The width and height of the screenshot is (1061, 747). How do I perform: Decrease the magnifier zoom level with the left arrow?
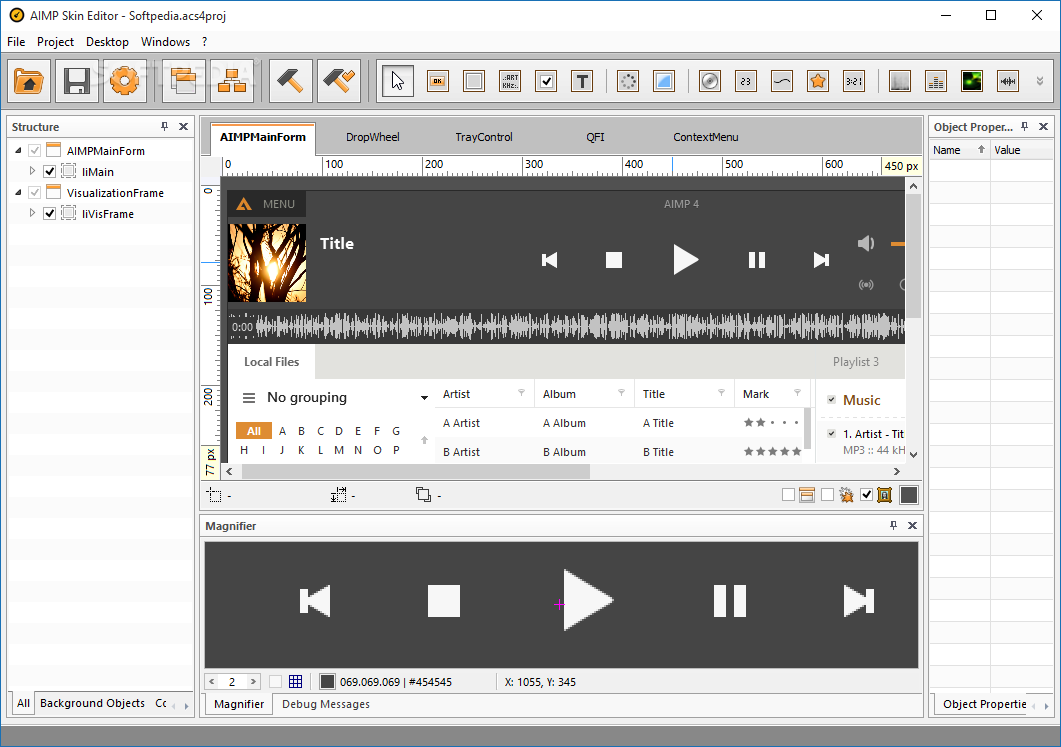[x=212, y=682]
